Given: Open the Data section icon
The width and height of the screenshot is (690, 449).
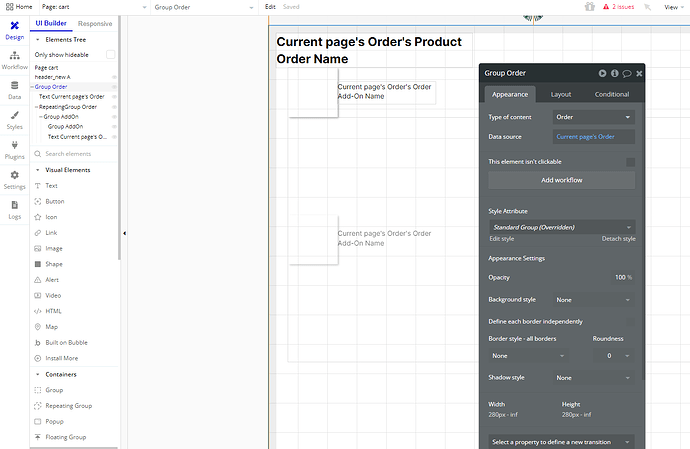Looking at the screenshot, I should 15,85.
